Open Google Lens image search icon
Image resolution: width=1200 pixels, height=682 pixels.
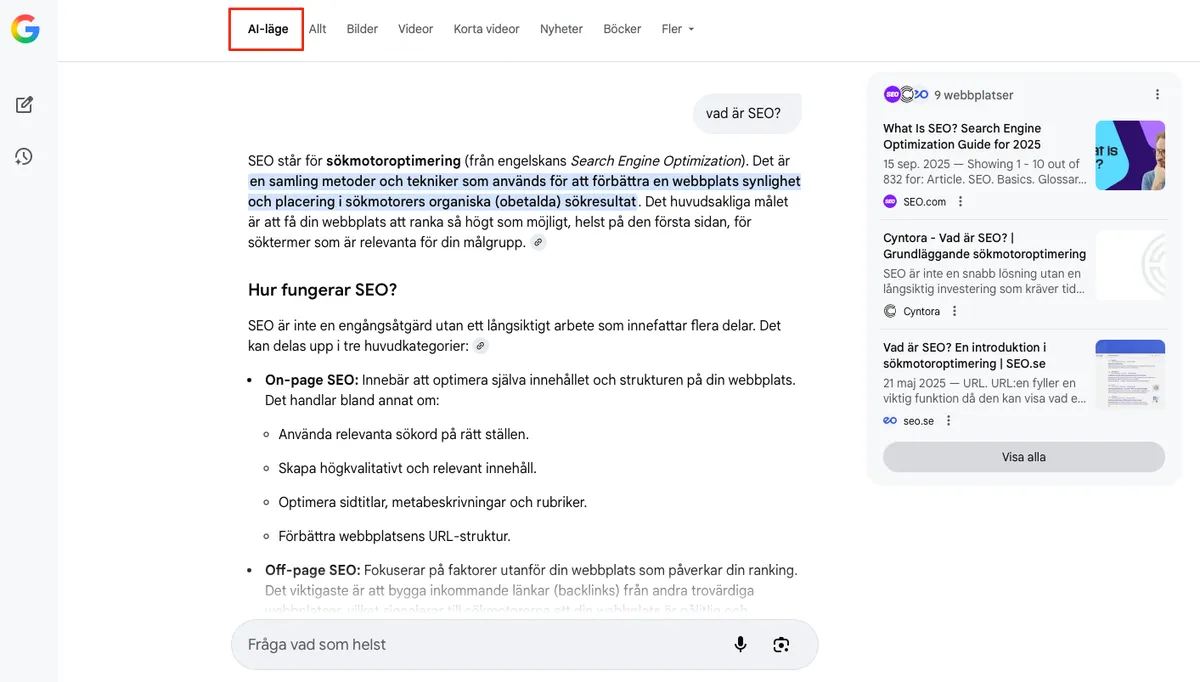[x=782, y=645]
